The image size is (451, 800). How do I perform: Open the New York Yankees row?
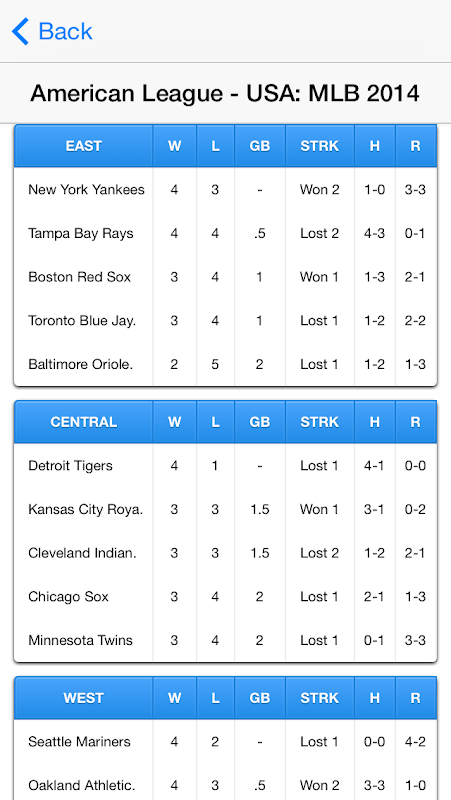[x=226, y=190]
